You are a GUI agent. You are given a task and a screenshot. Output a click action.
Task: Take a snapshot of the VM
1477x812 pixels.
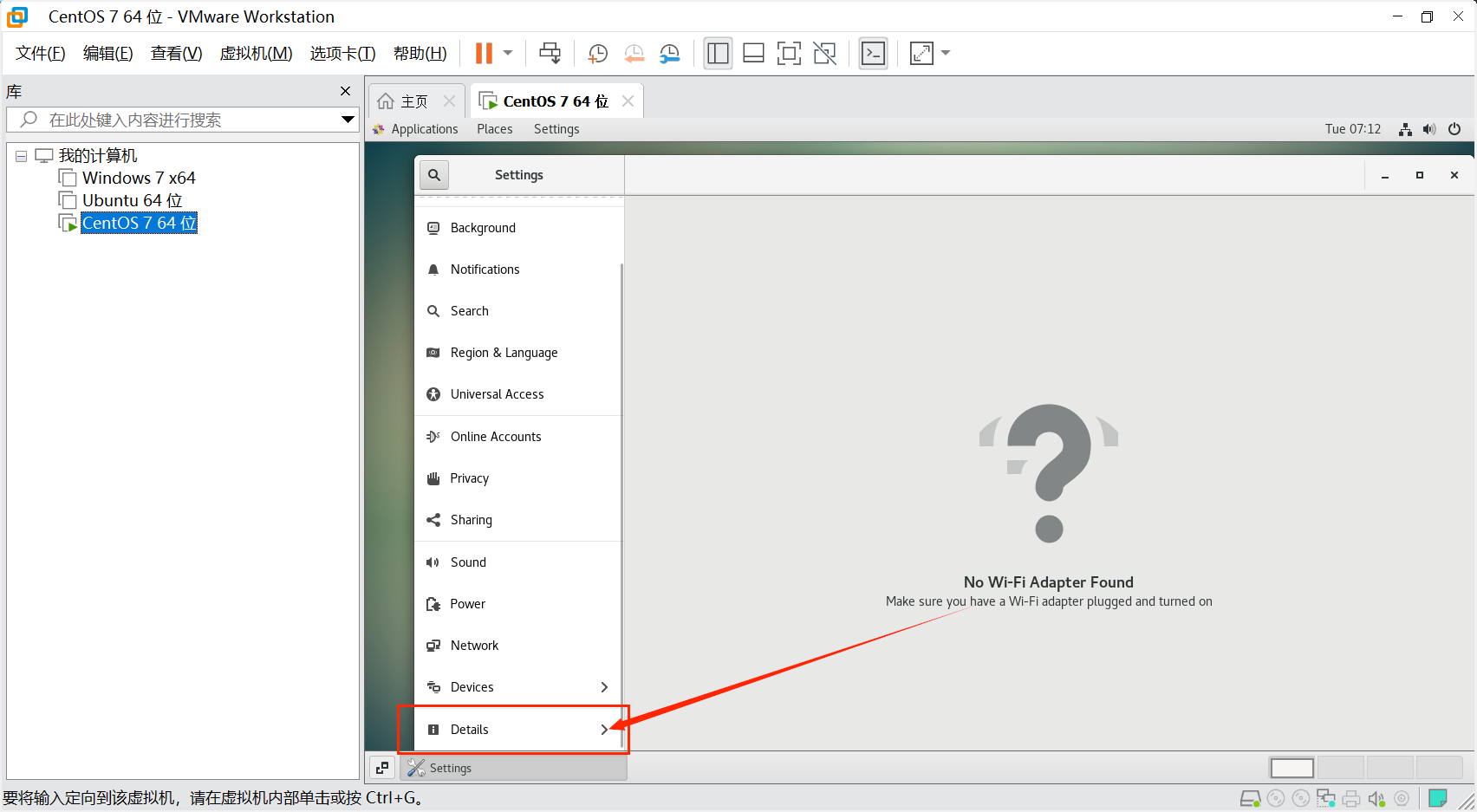[597, 54]
